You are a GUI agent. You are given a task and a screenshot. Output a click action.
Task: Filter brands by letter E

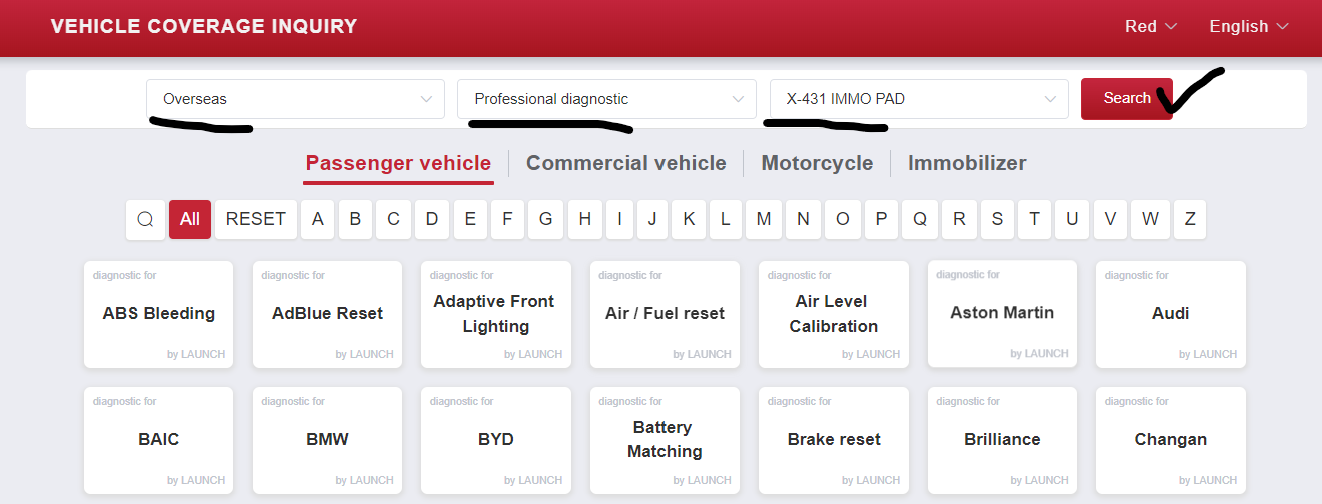(470, 219)
